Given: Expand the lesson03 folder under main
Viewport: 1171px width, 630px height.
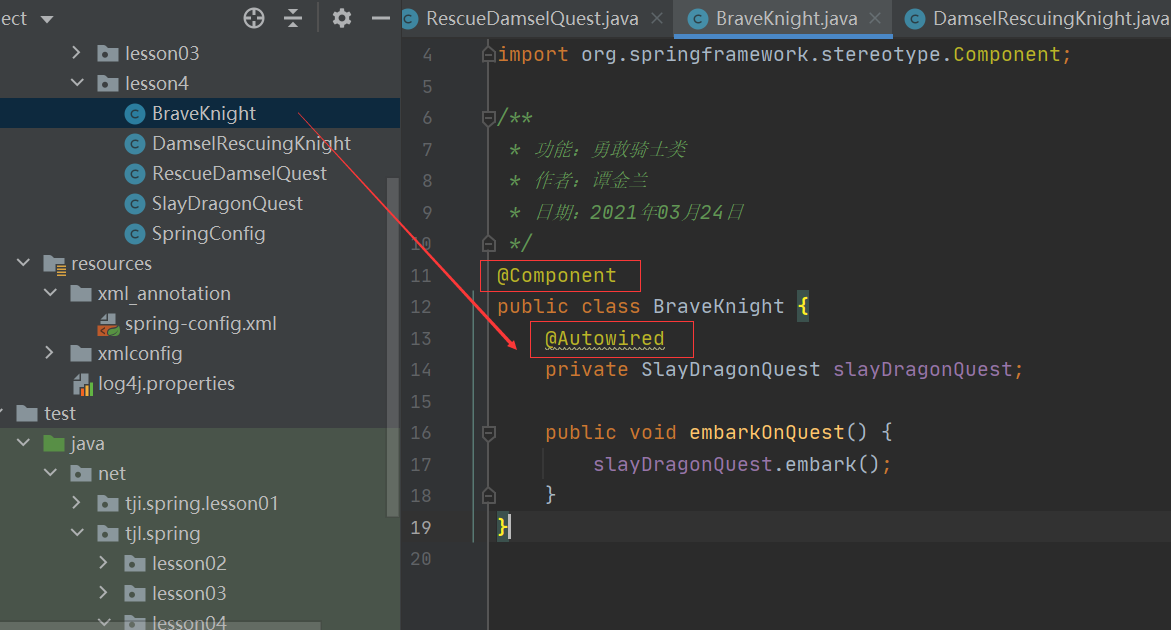Looking at the screenshot, I should [x=76, y=53].
